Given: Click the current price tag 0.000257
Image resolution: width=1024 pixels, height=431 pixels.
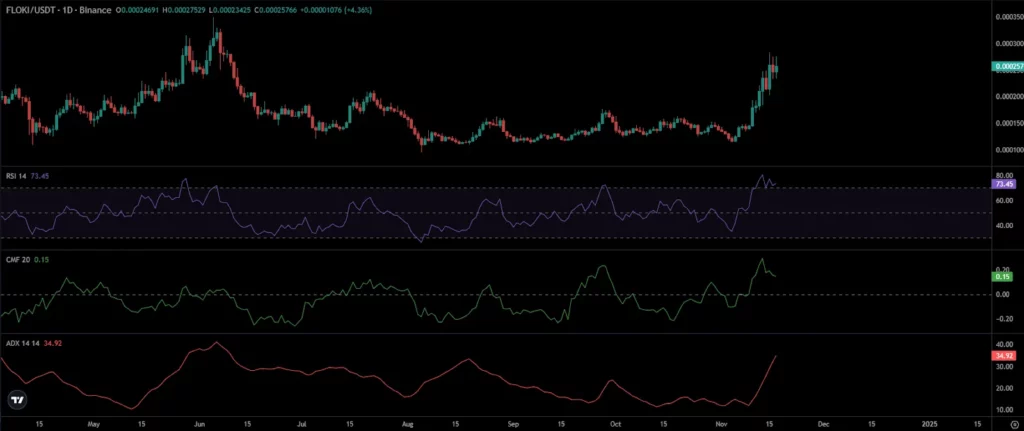Looking at the screenshot, I should click(1006, 67).
